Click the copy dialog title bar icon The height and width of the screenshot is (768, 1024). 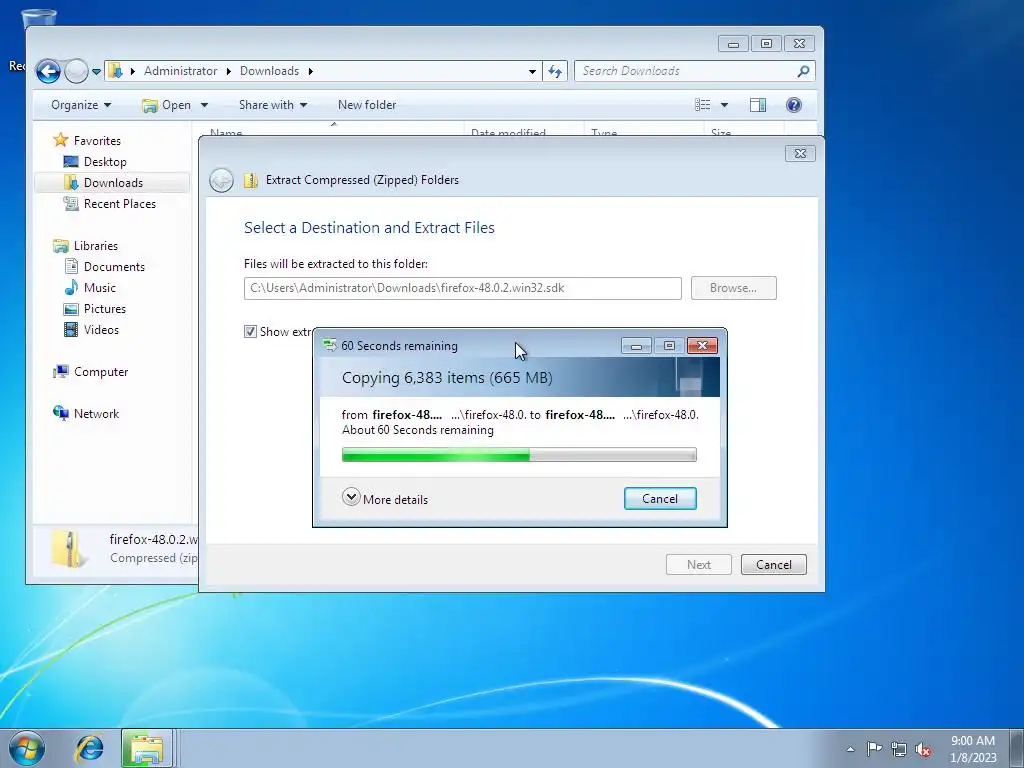(330, 345)
